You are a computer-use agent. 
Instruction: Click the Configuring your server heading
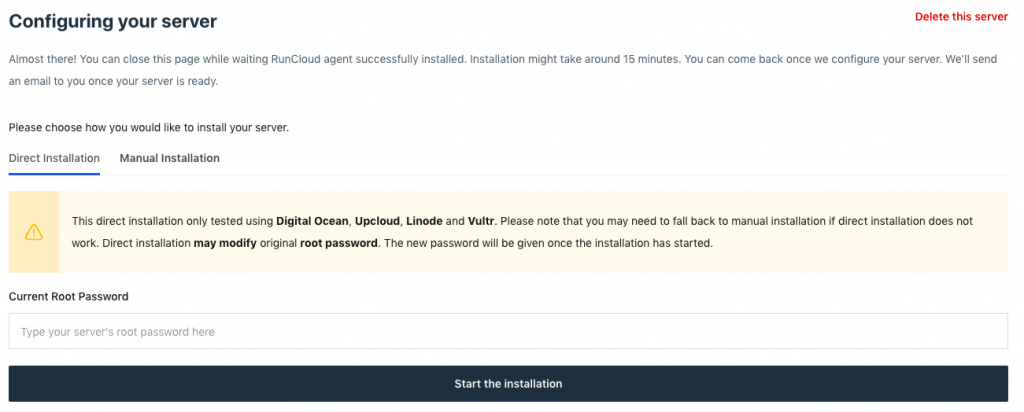112,20
